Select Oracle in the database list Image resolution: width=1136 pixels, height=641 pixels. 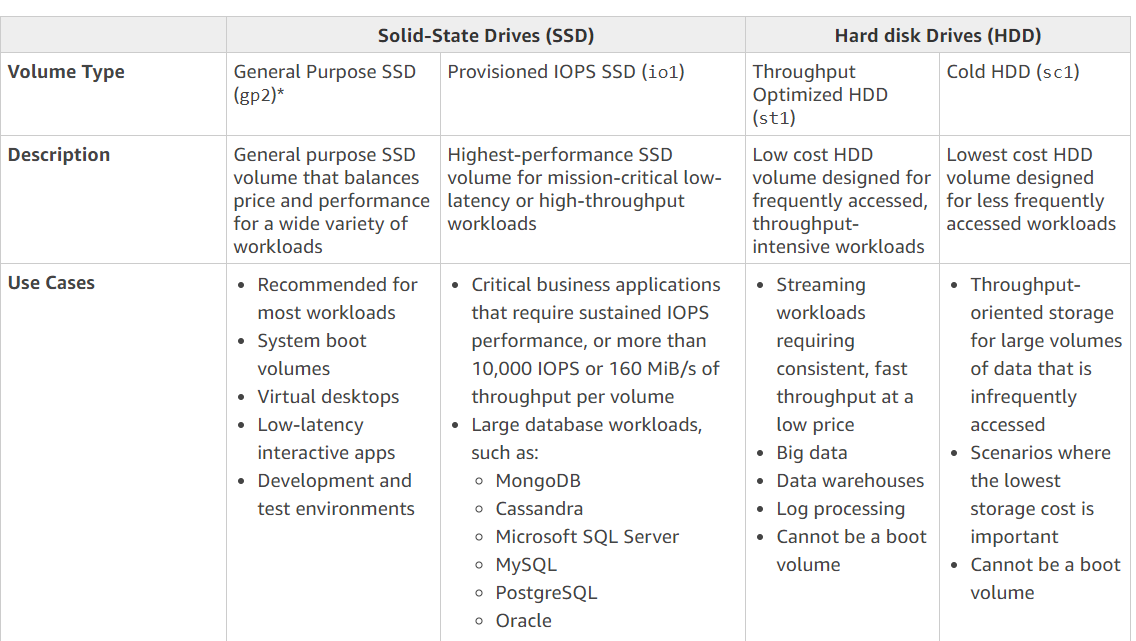(x=523, y=621)
